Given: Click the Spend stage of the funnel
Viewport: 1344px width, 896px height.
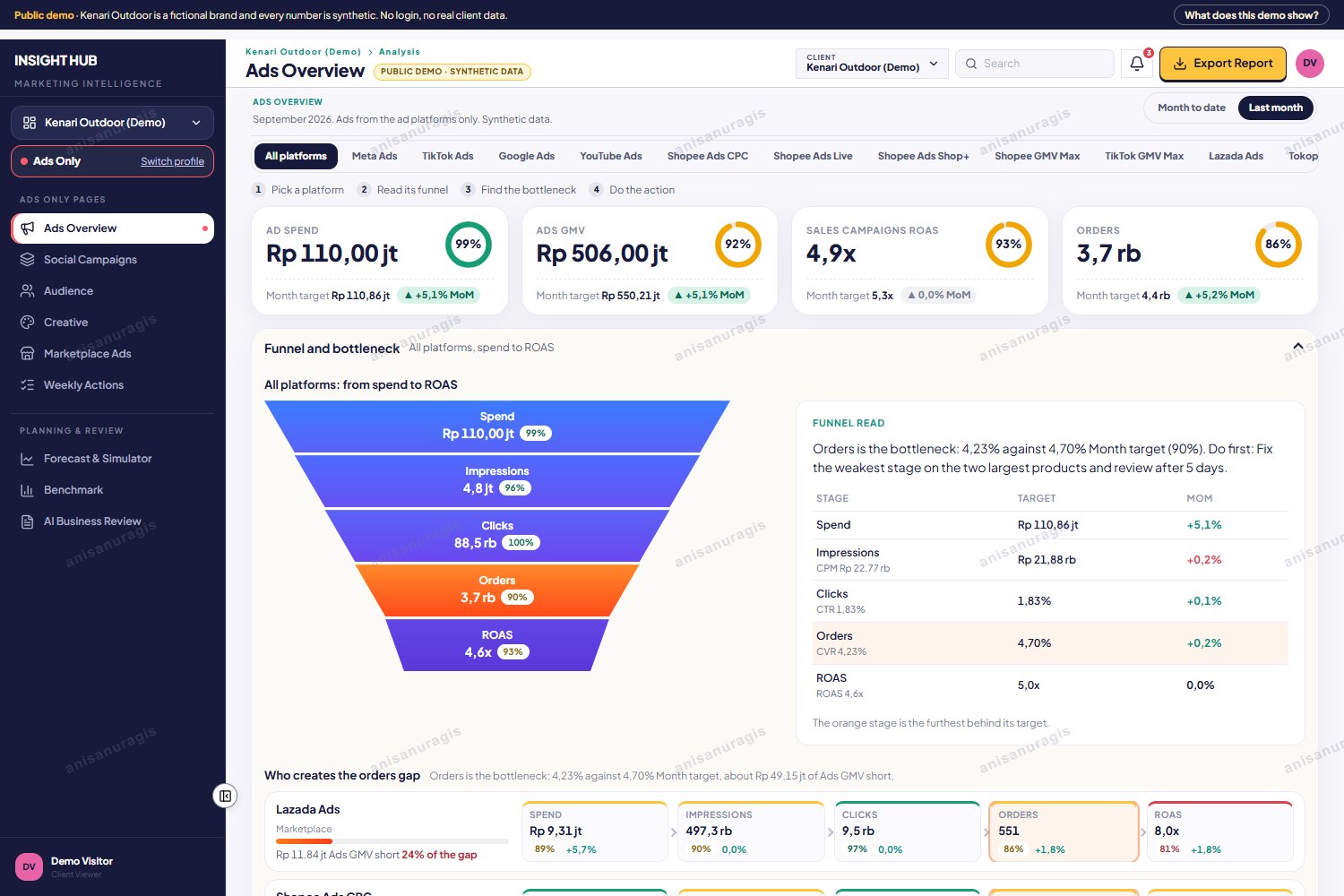Looking at the screenshot, I should (497, 426).
